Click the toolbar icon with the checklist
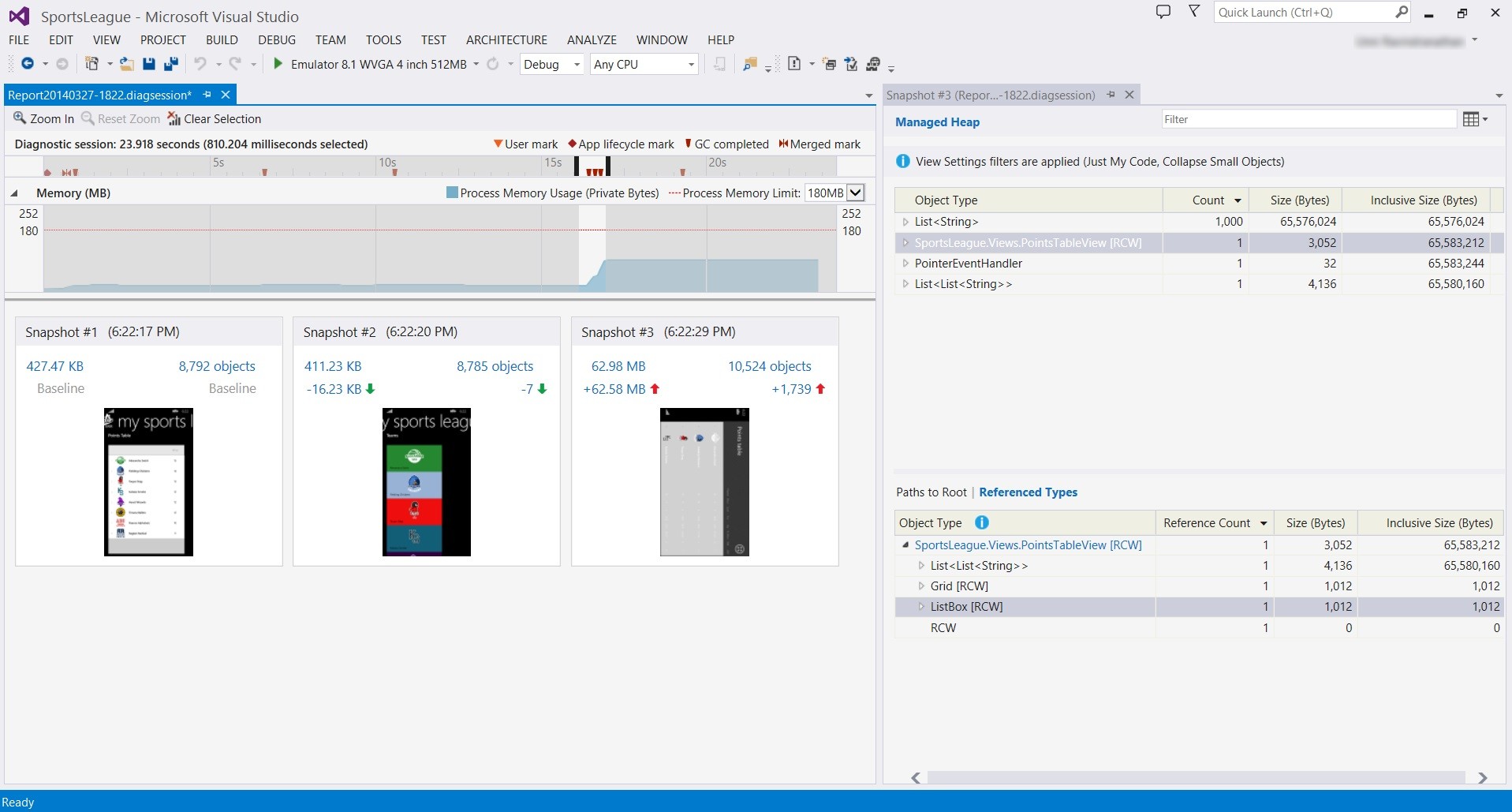1512x812 pixels. [x=851, y=64]
